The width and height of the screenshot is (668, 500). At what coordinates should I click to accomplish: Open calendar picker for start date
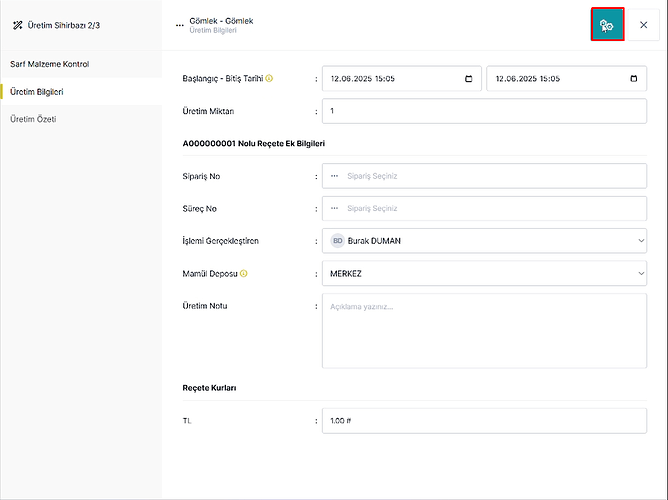click(x=468, y=78)
